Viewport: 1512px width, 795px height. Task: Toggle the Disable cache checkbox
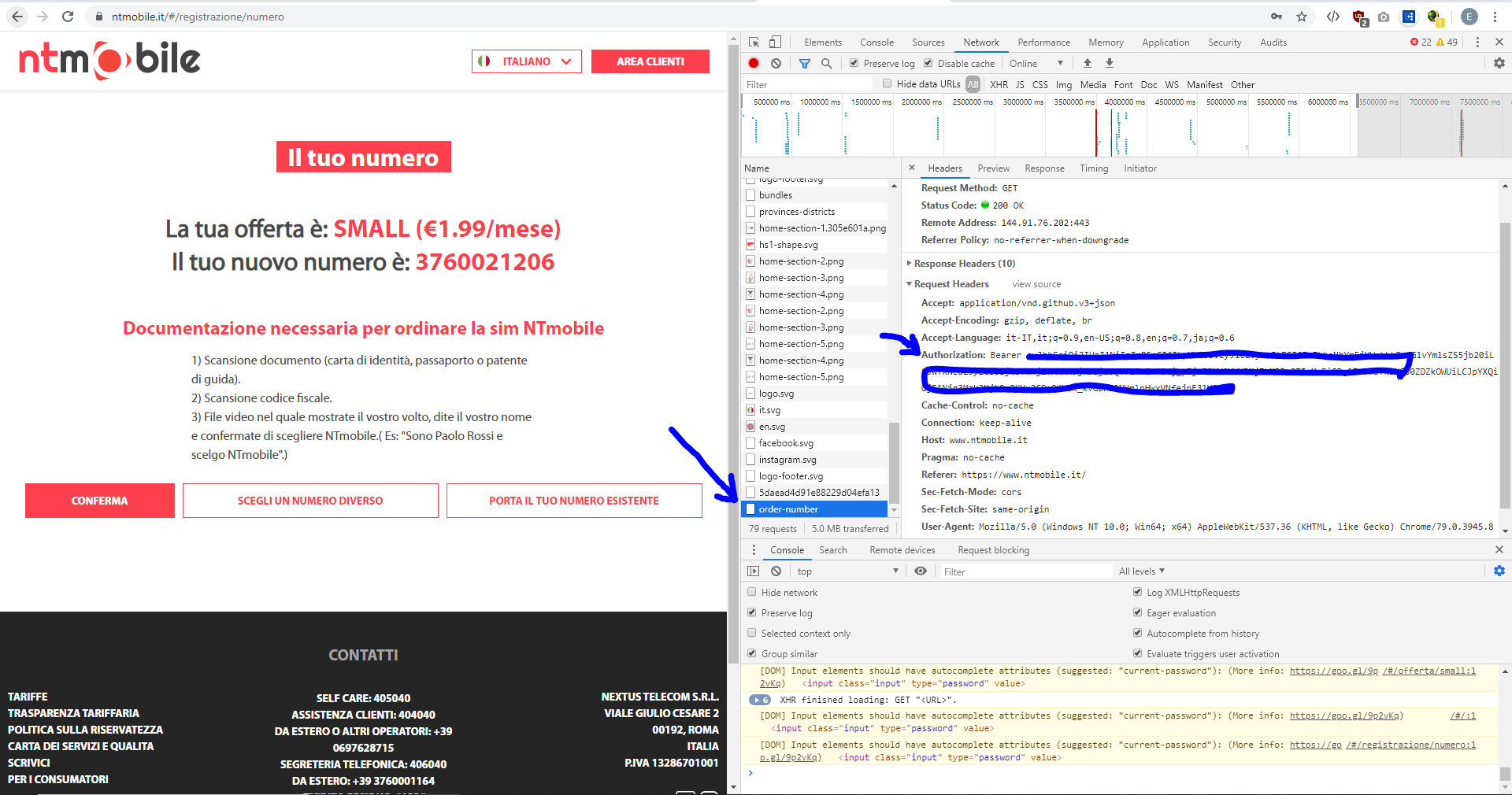point(928,63)
